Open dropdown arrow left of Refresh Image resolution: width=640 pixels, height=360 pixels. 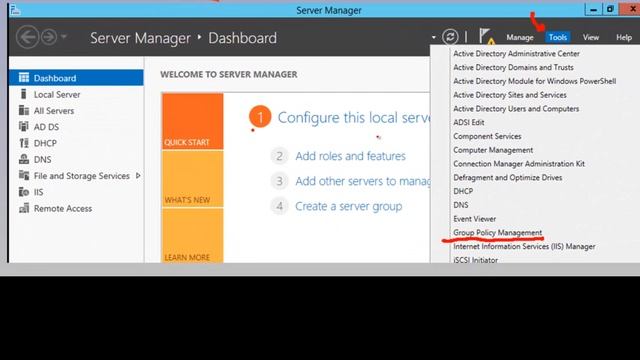click(433, 37)
